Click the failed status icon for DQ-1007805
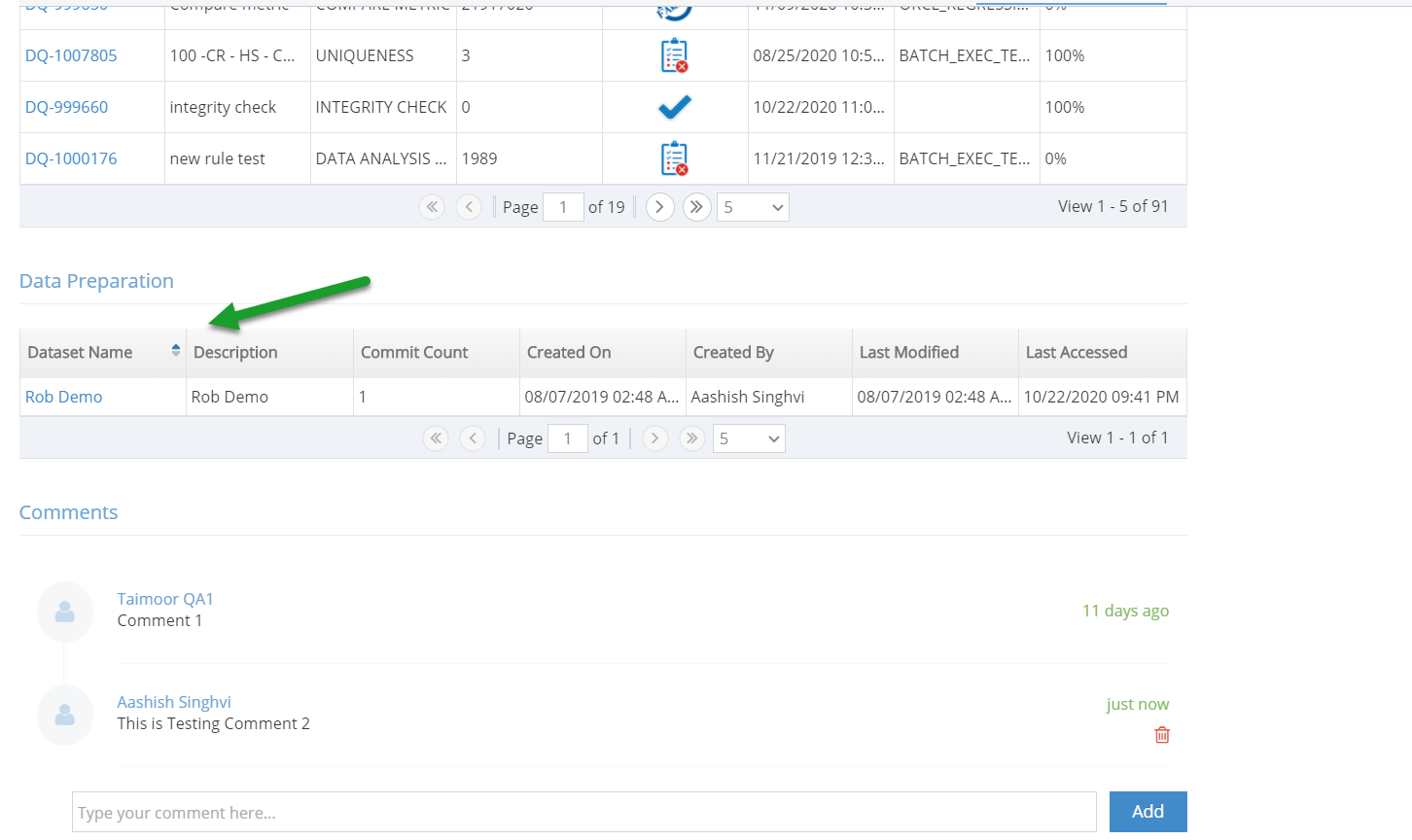This screenshot has width=1412, height=840. [x=675, y=55]
